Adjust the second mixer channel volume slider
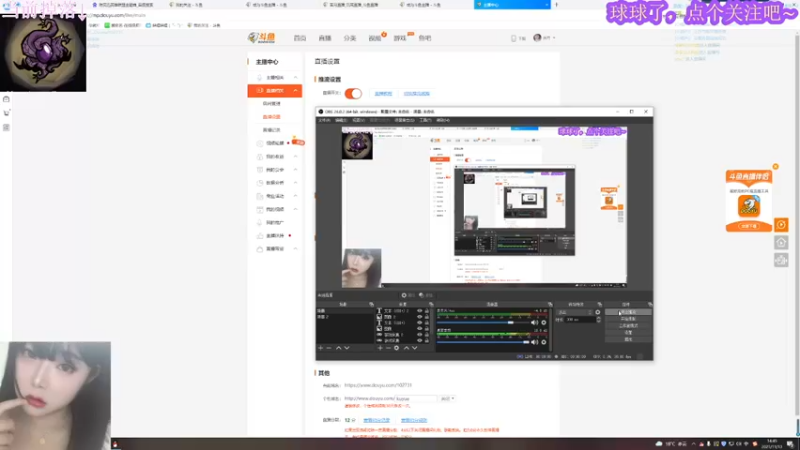Screen dimensions: 800x450 pyautogui.click(x=483, y=342)
